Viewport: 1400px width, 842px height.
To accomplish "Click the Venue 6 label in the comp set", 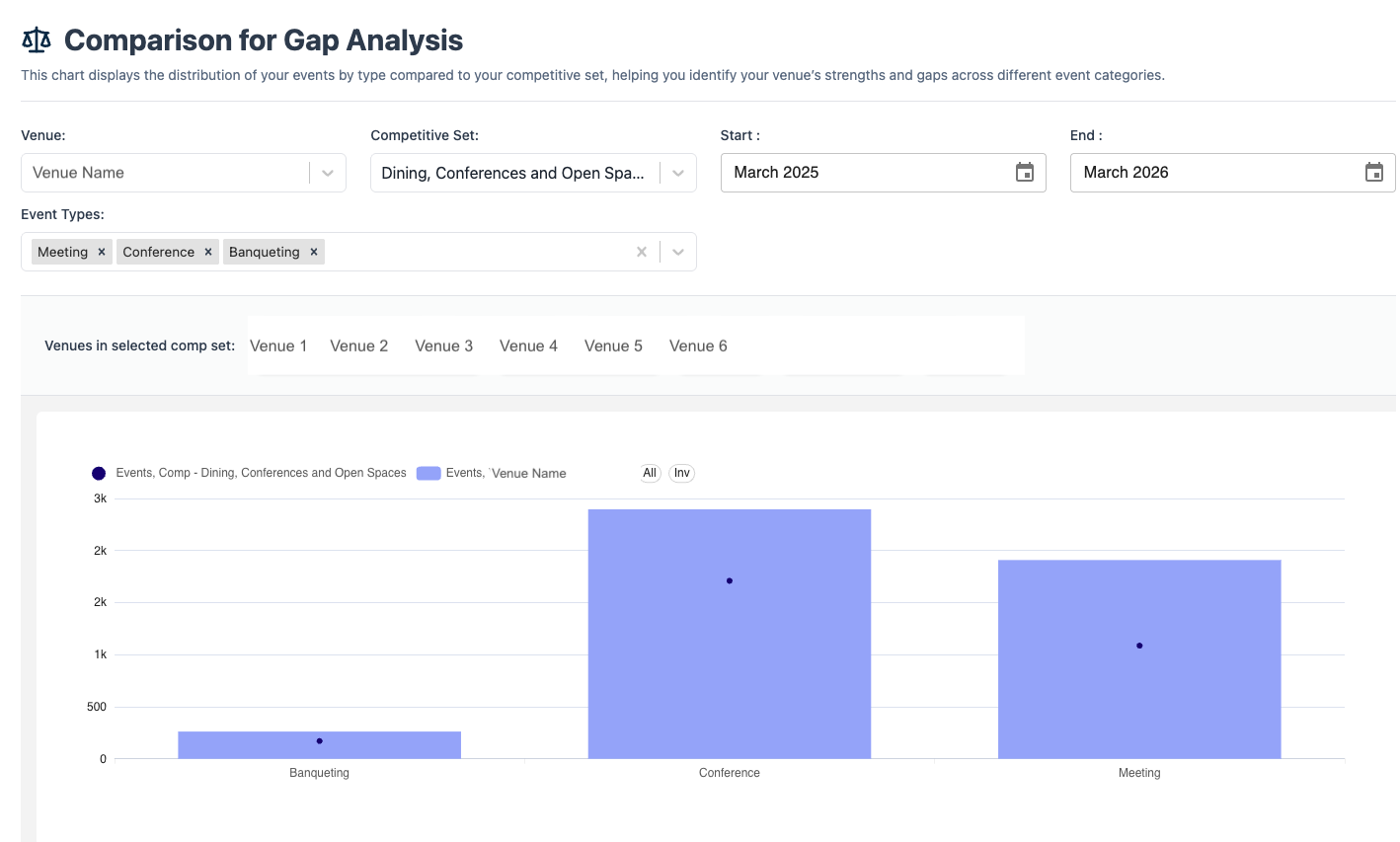I will [x=698, y=345].
